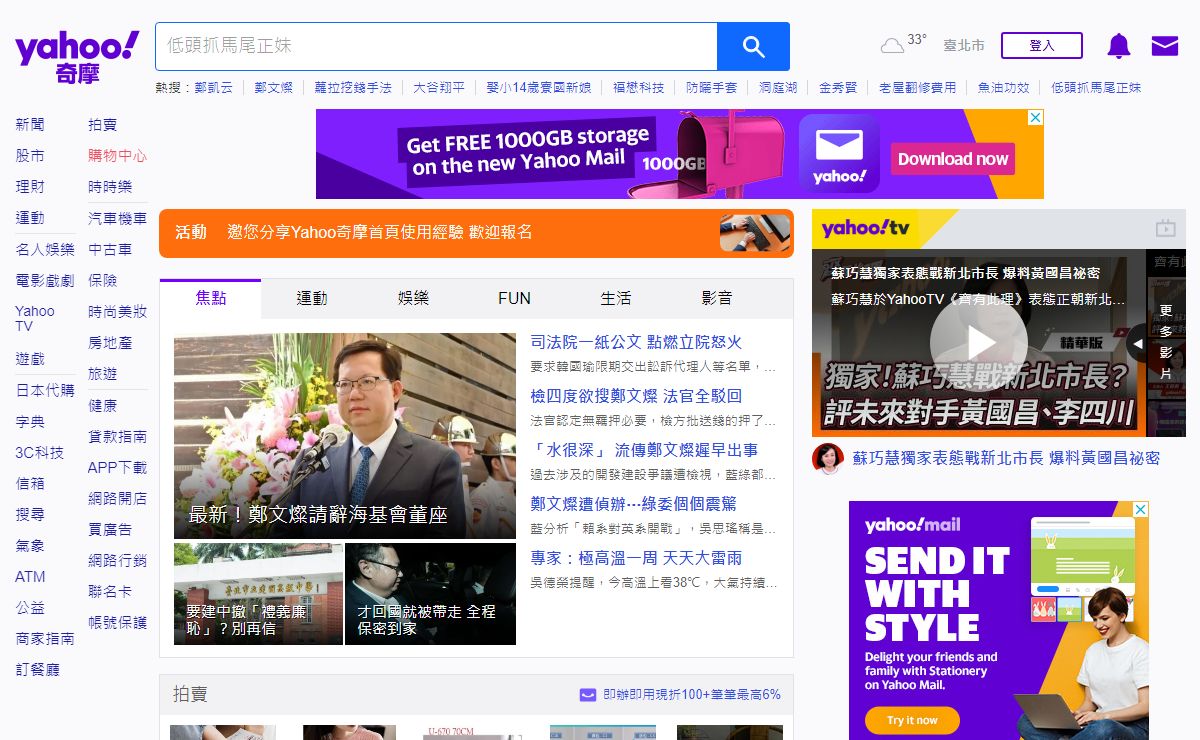Click the Yahoo TV logo

click(866, 229)
